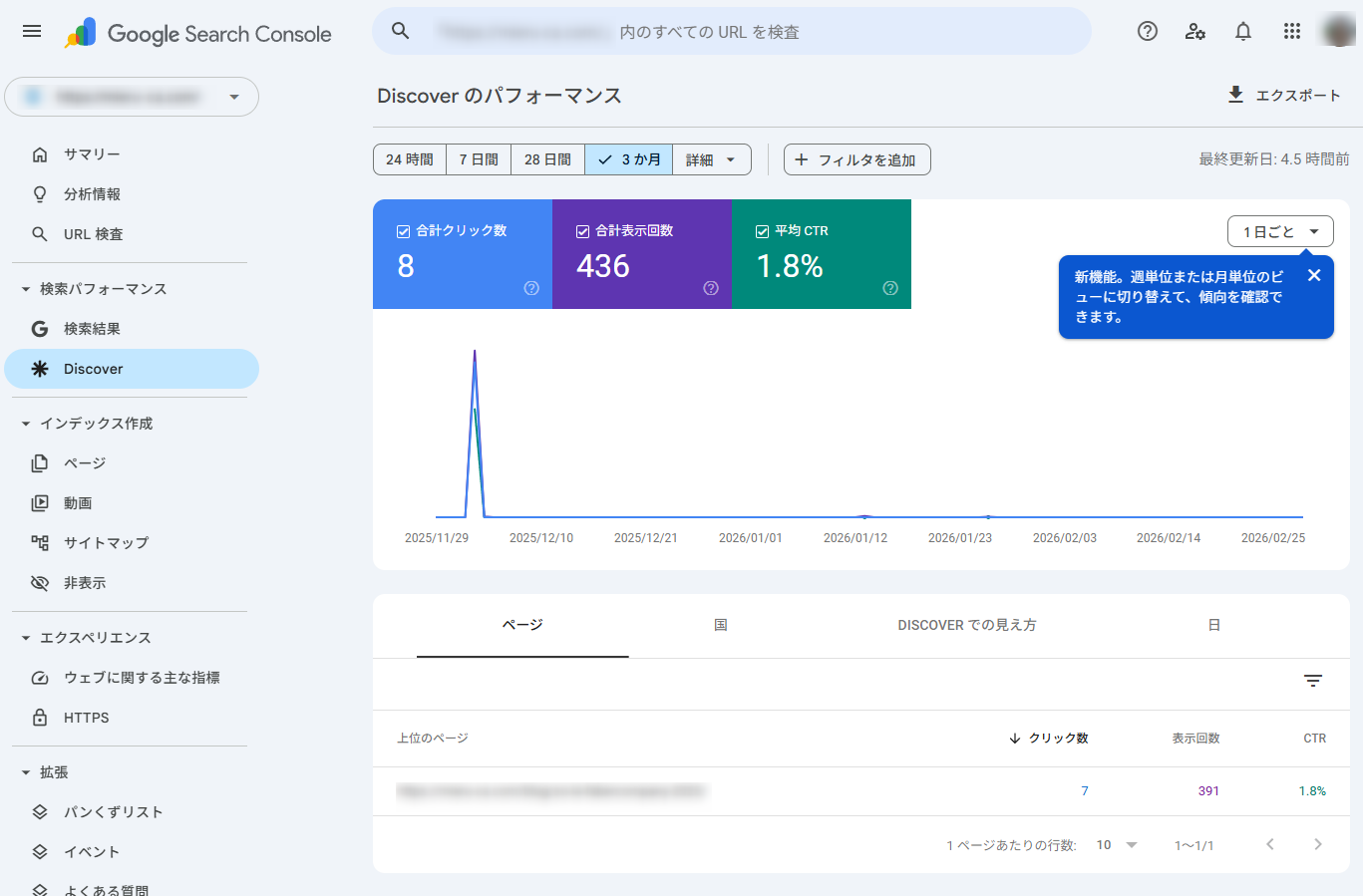Click the Discover asterisk icon
The image size is (1363, 896).
pos(40,369)
